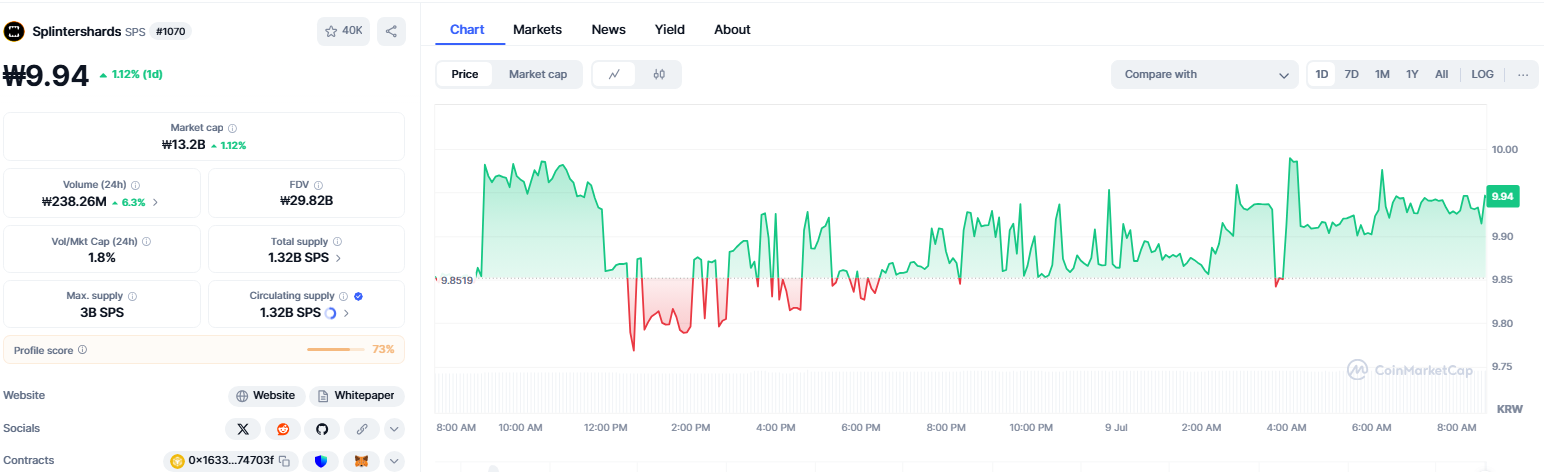
Task: Click the Profile score info icon
Action: [82, 350]
